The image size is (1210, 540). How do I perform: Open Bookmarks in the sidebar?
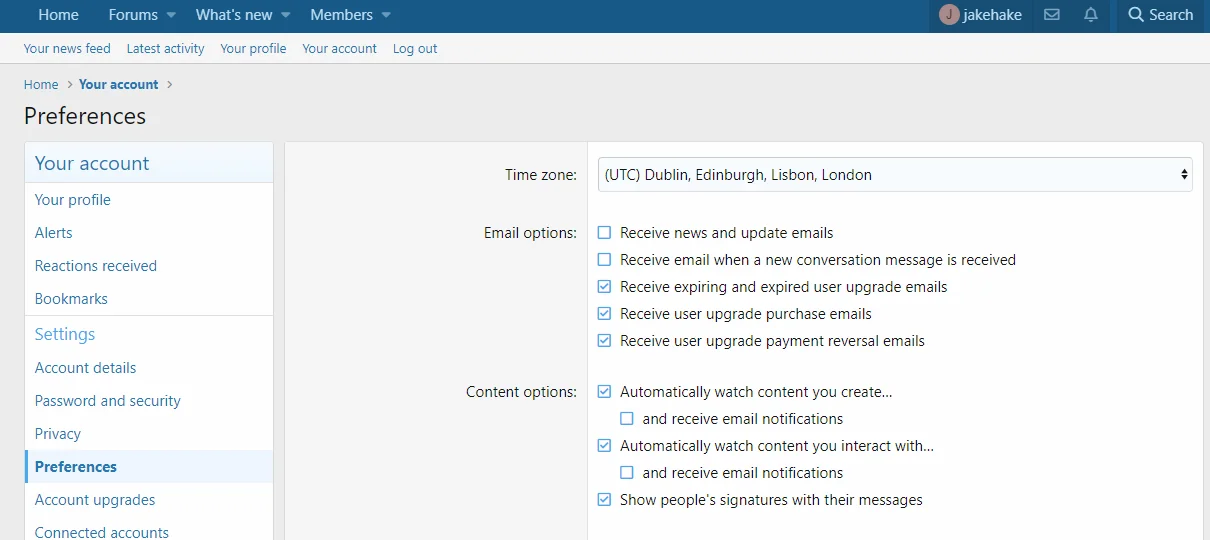coord(149,299)
